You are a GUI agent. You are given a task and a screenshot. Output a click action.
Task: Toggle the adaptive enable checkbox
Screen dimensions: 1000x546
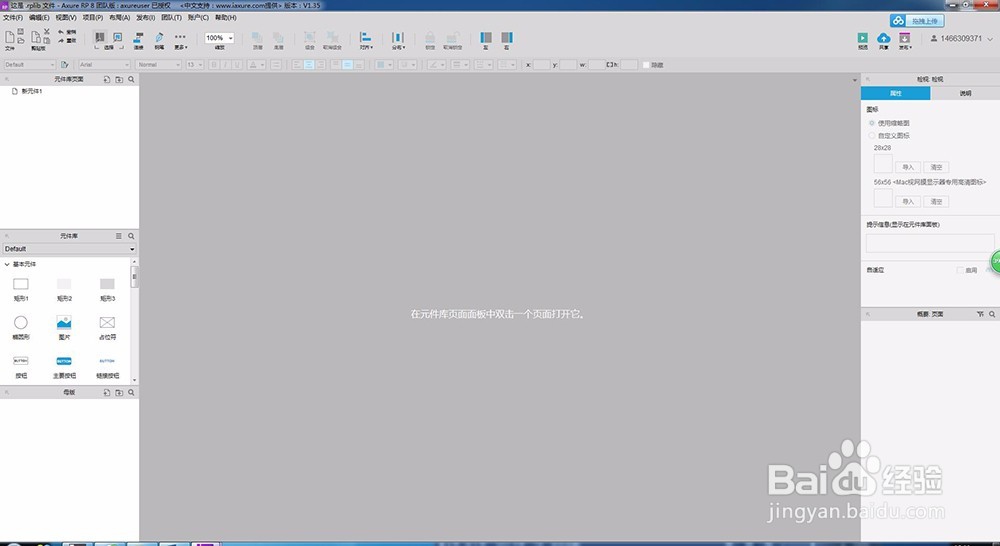coord(960,270)
